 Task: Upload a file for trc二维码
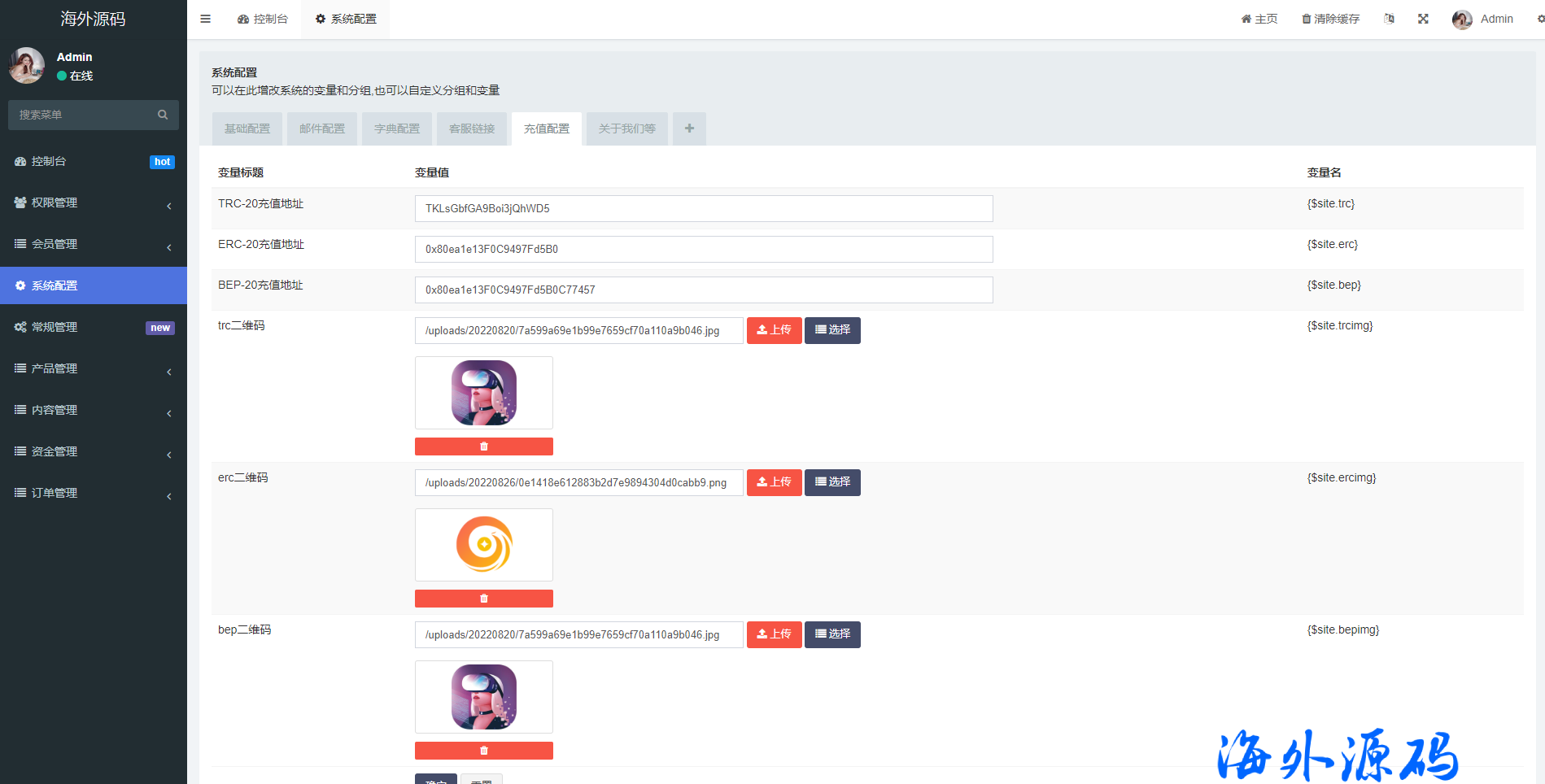click(774, 330)
